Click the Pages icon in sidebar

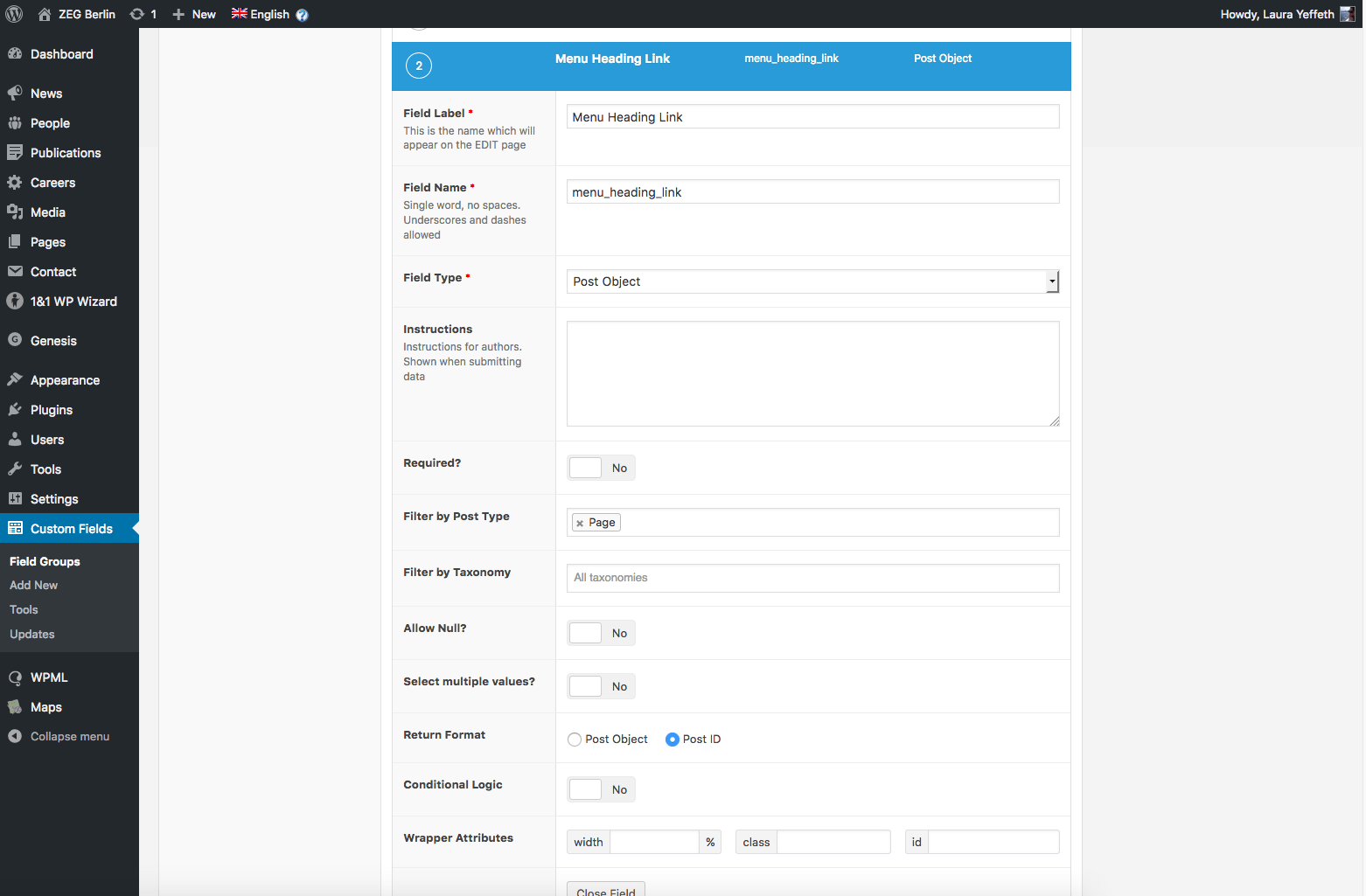tap(15, 241)
